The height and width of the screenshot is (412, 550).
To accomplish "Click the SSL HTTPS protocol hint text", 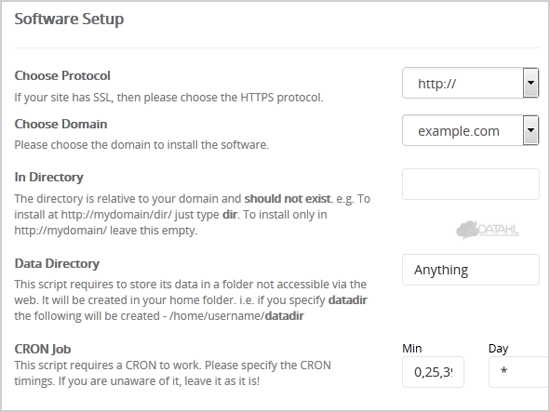I will [x=169, y=97].
